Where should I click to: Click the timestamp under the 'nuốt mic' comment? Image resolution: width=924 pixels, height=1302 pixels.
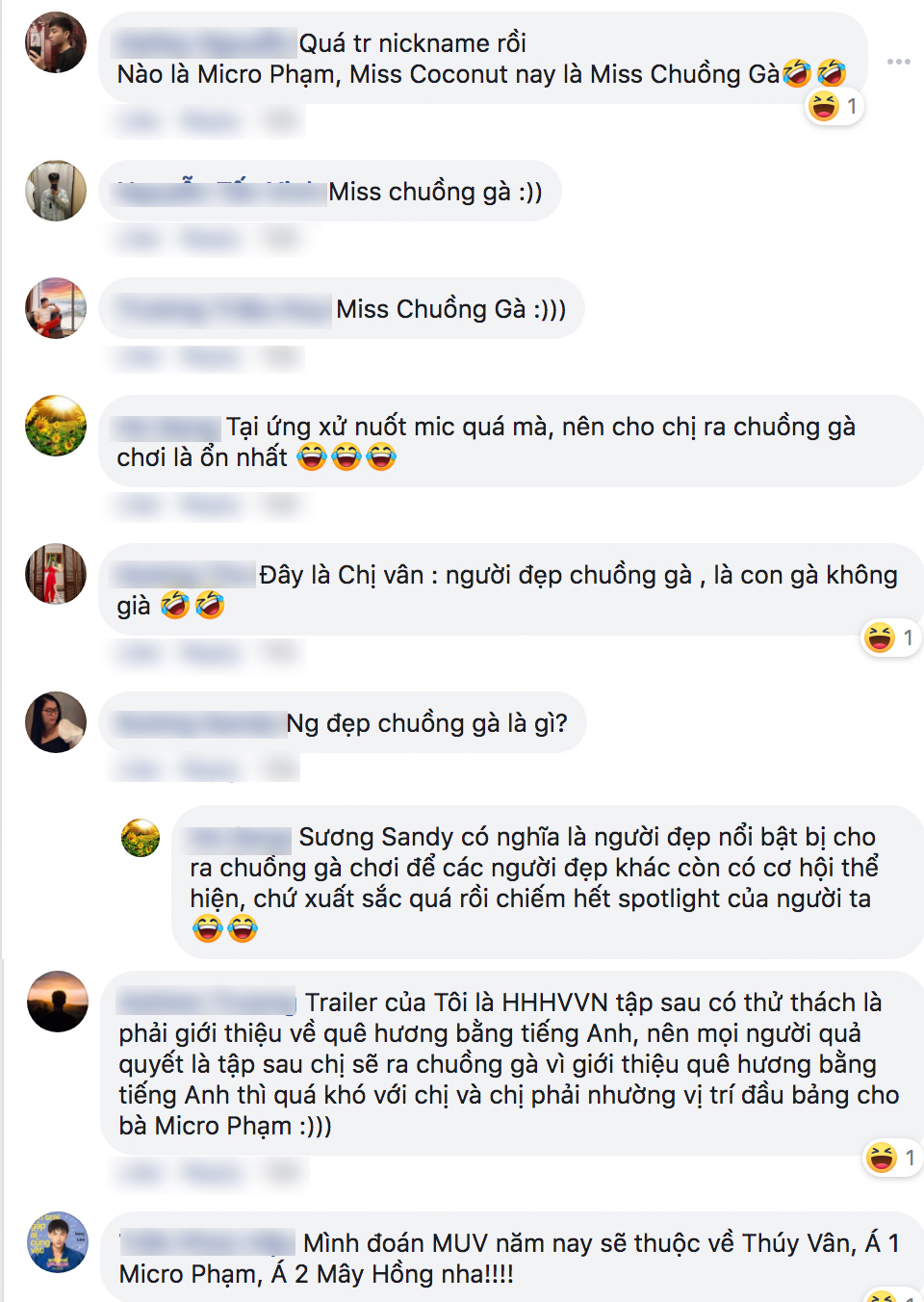coord(281,506)
